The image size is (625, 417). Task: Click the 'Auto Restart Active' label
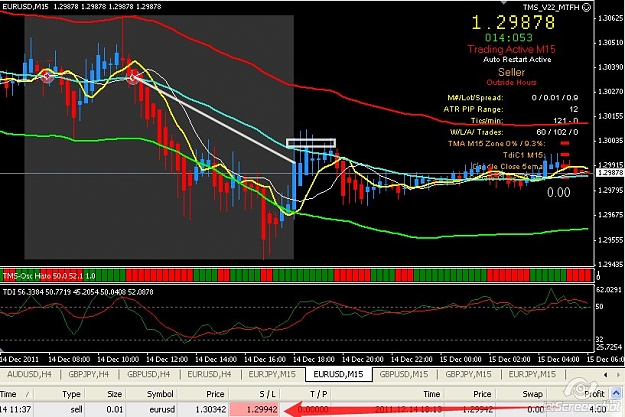click(x=517, y=59)
